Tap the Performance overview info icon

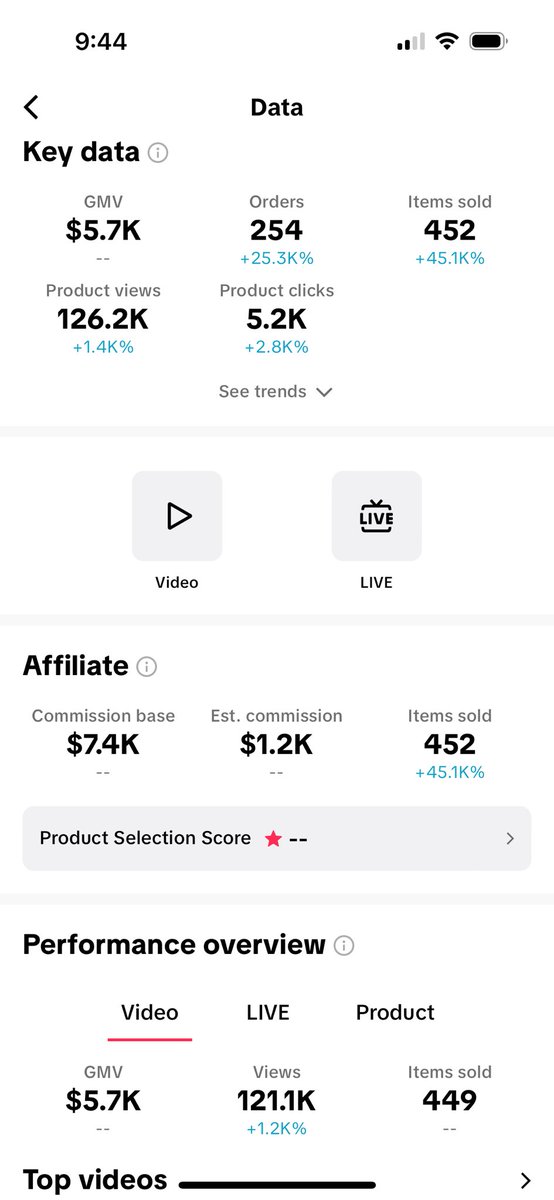pos(344,945)
